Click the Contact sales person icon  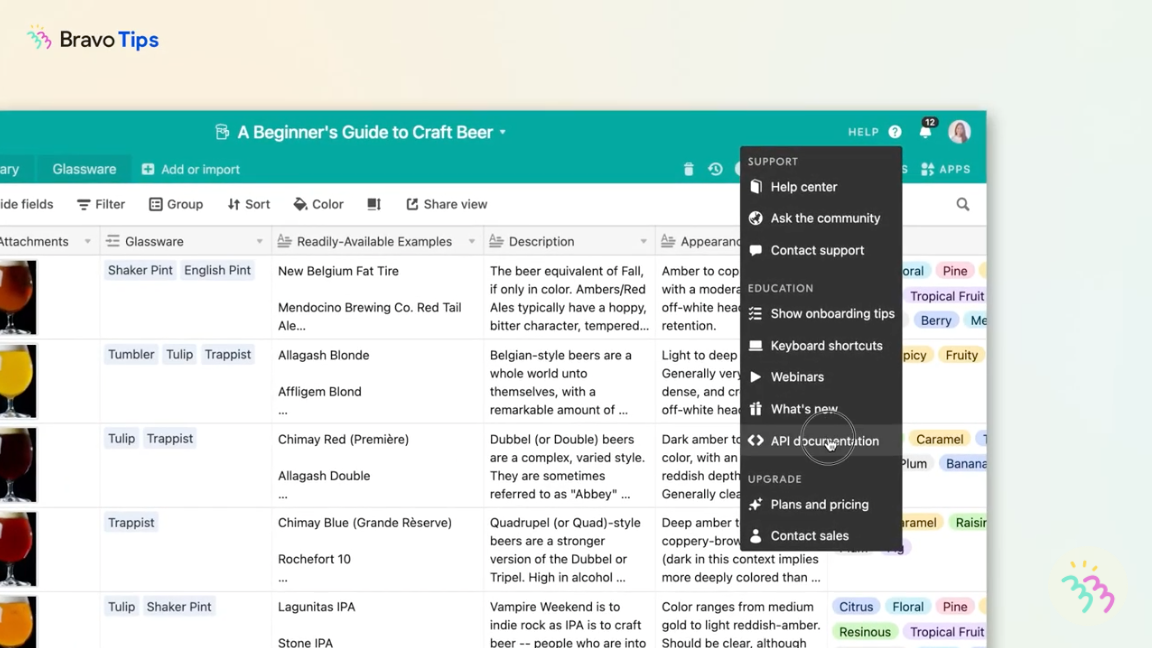(756, 536)
